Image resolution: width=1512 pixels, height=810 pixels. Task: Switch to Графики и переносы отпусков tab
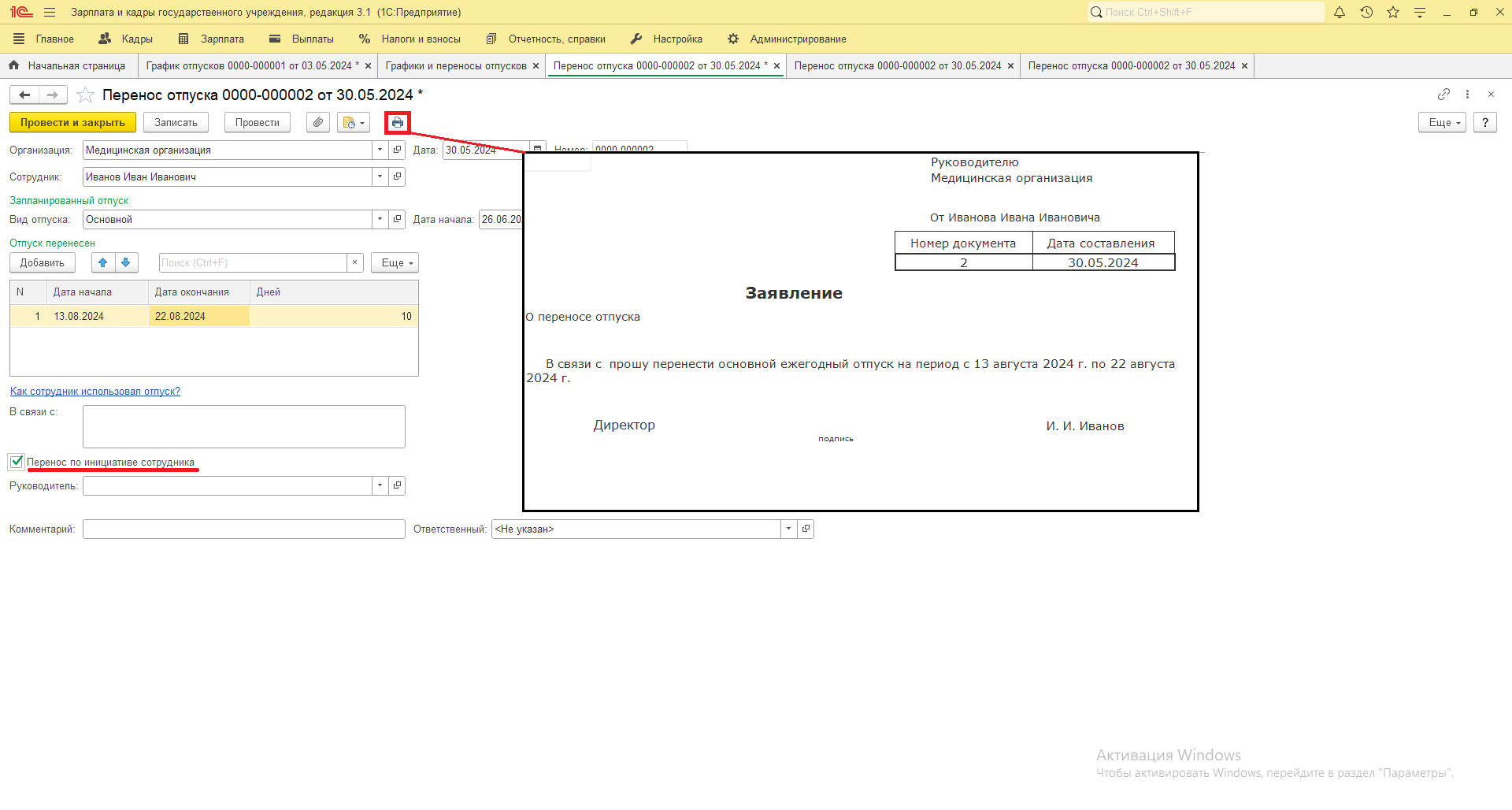pyautogui.click(x=456, y=66)
